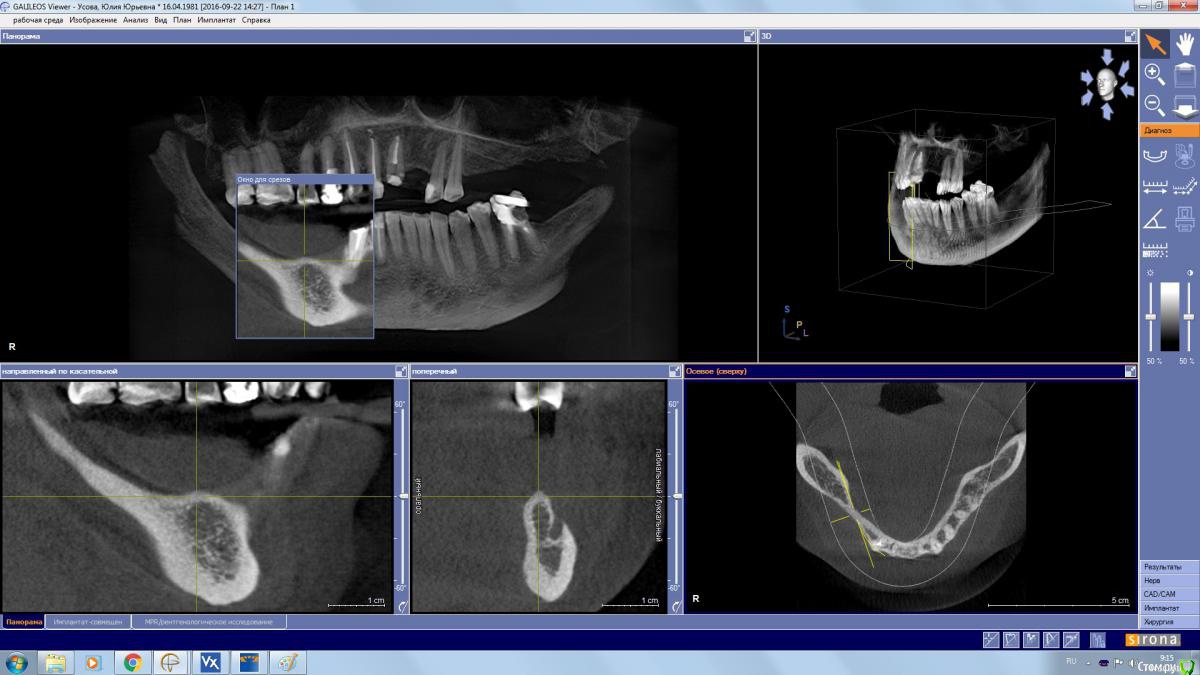Open the Анализ menu
The image size is (1200, 675).
[135, 20]
